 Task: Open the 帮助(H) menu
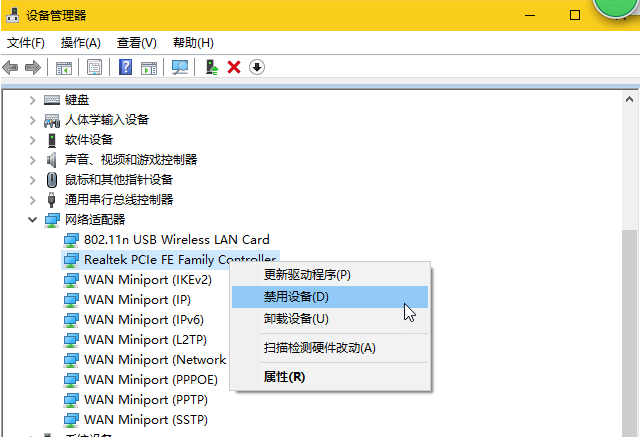[193, 43]
